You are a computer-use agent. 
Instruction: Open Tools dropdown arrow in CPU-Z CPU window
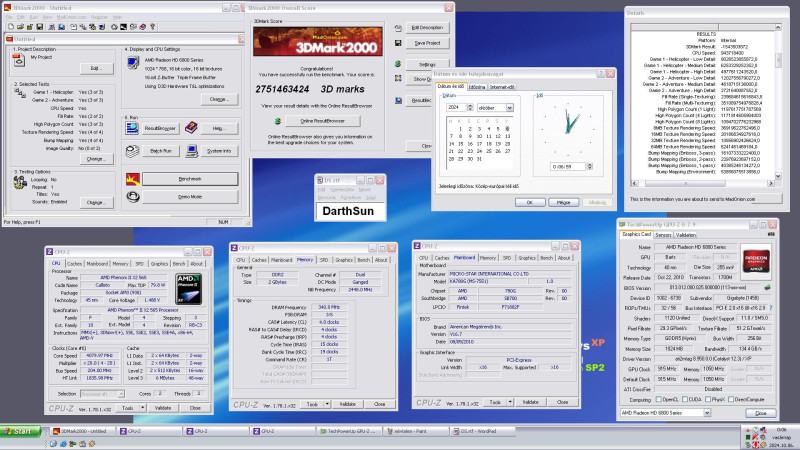[x=142, y=408]
